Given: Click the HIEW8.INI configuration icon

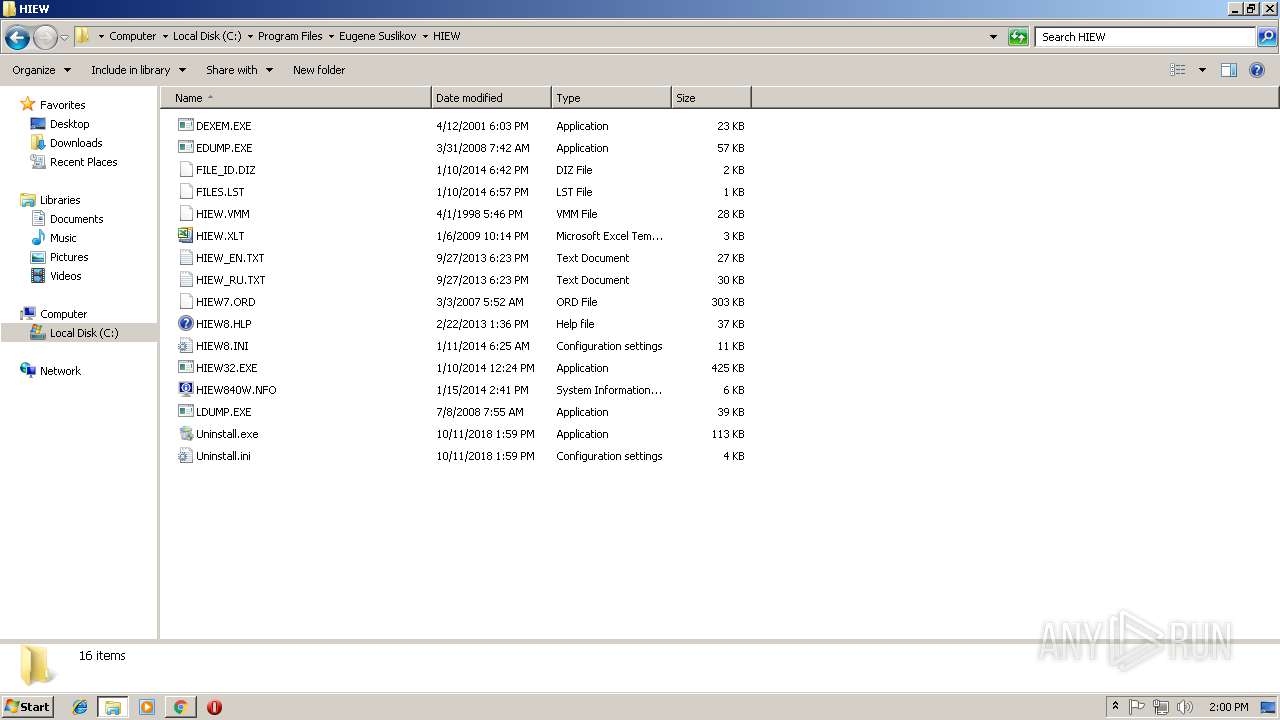Looking at the screenshot, I should pyautogui.click(x=185, y=346).
